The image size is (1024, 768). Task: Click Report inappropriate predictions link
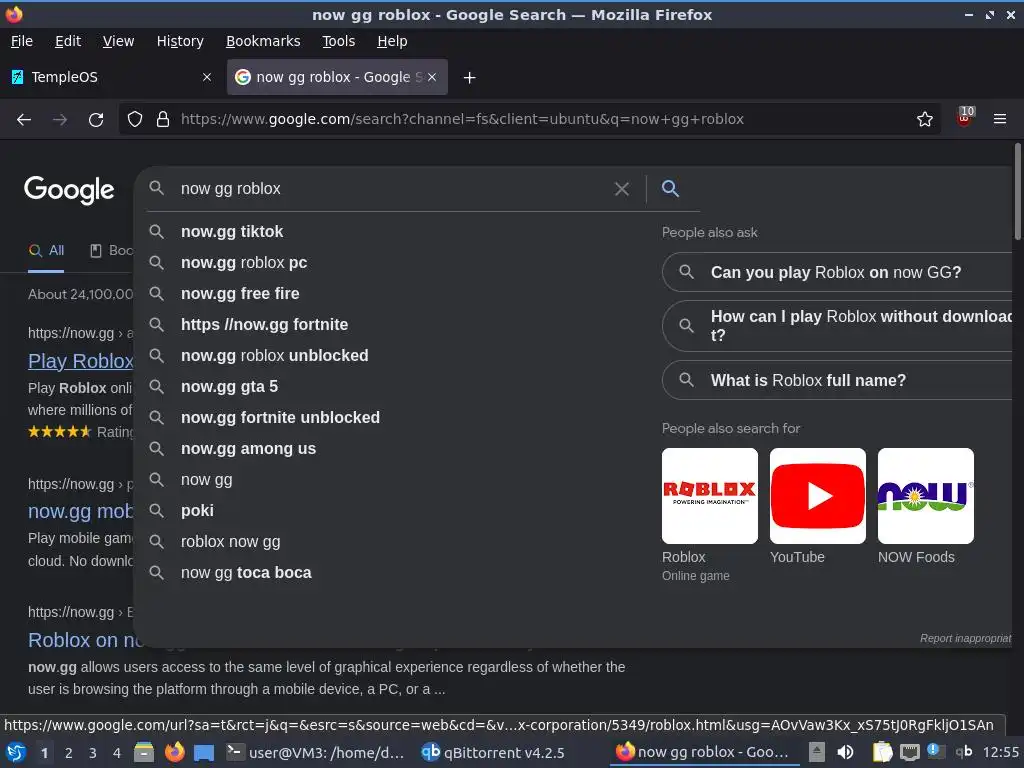click(x=966, y=638)
